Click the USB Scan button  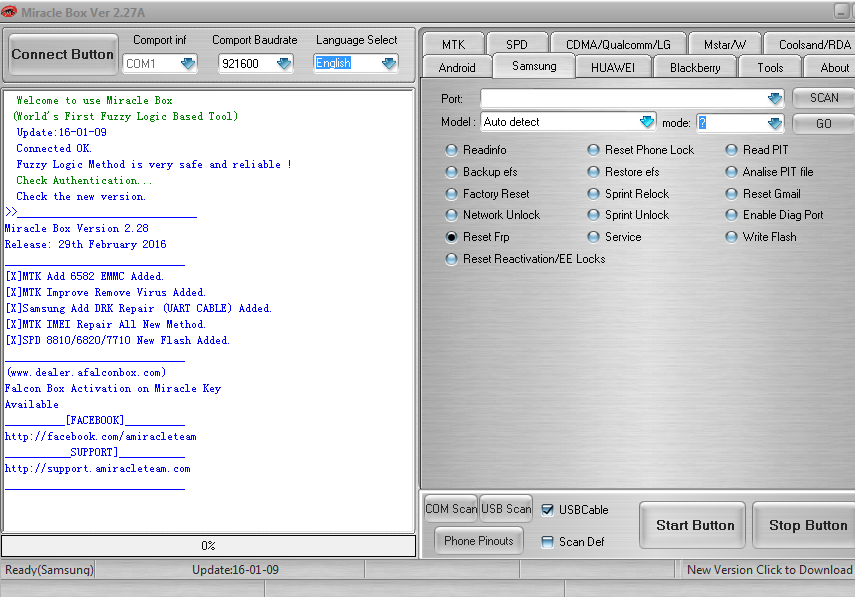click(506, 509)
